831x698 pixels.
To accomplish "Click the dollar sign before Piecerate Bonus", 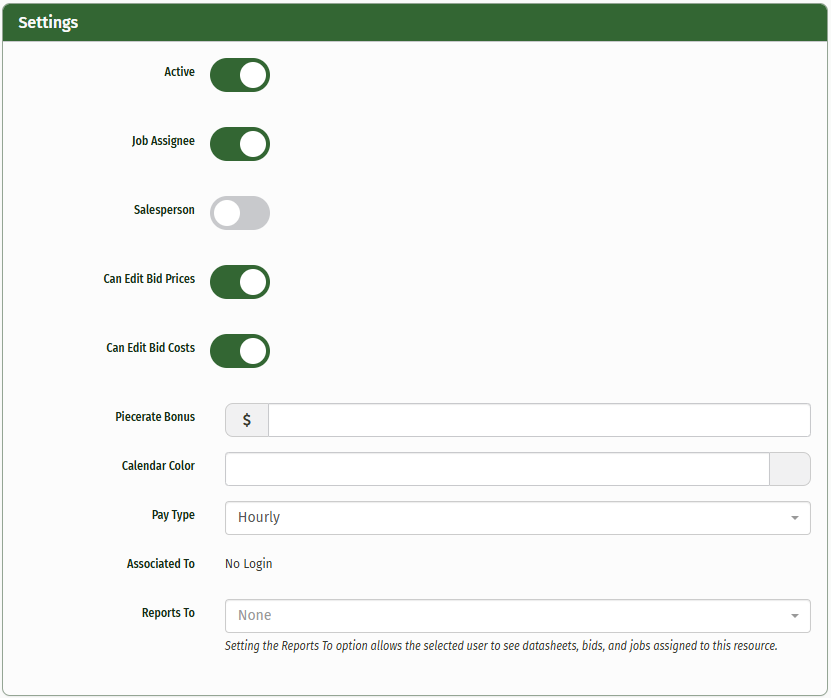I will (247, 420).
